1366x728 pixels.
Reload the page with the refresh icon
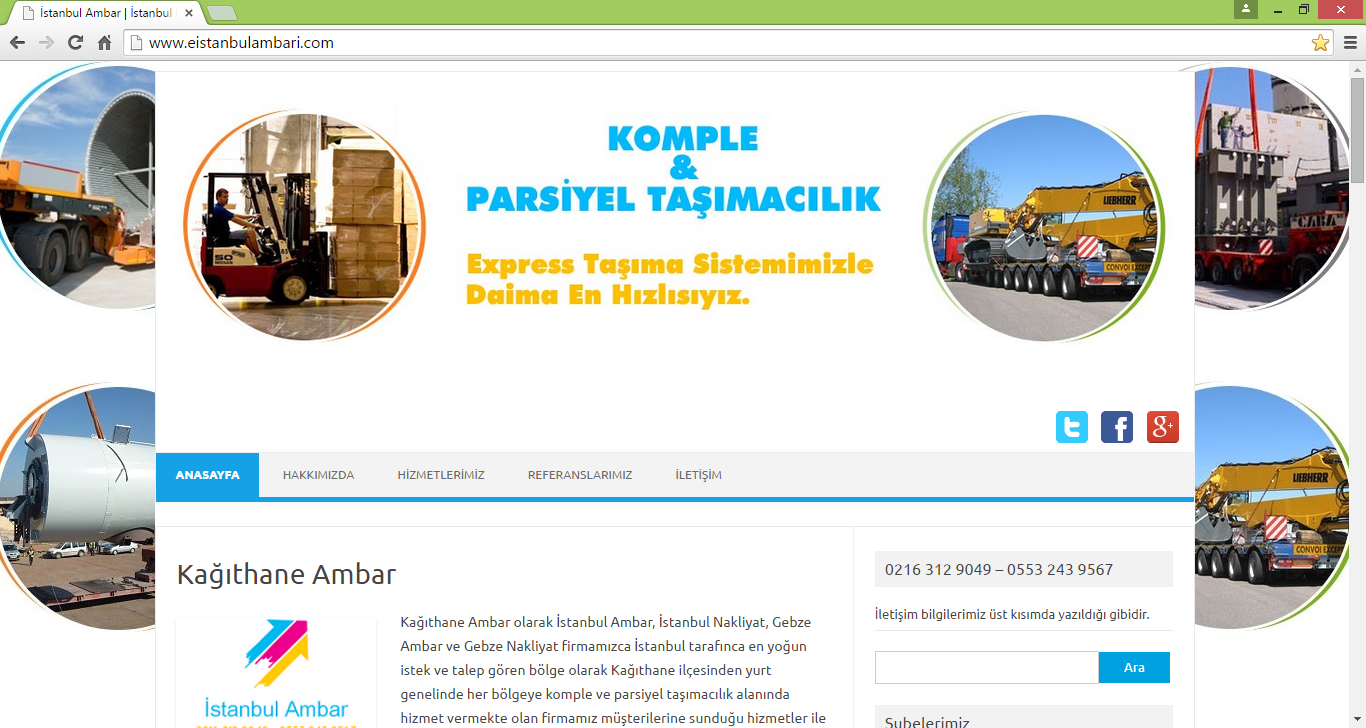point(75,43)
